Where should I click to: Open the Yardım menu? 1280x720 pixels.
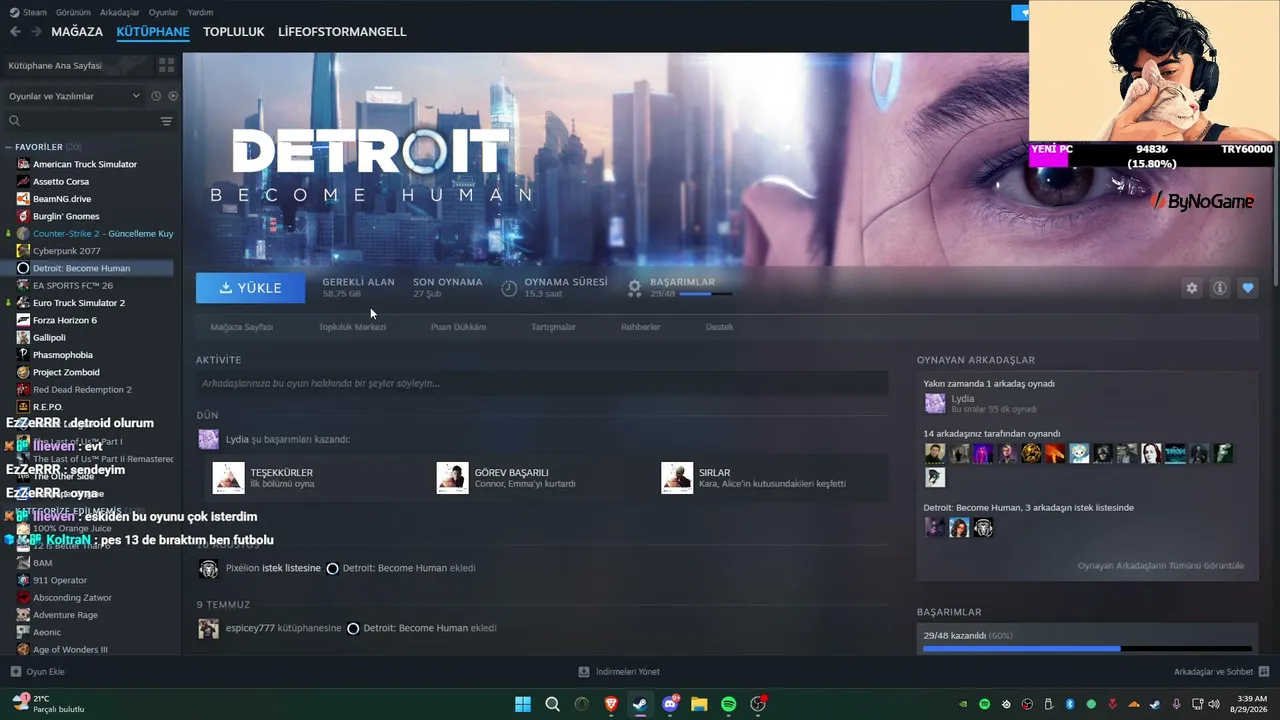point(200,12)
